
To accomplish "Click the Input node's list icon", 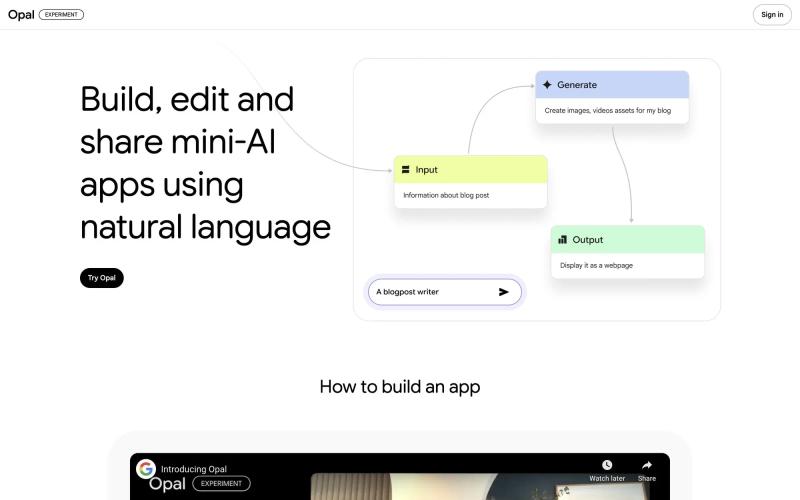I will click(406, 169).
